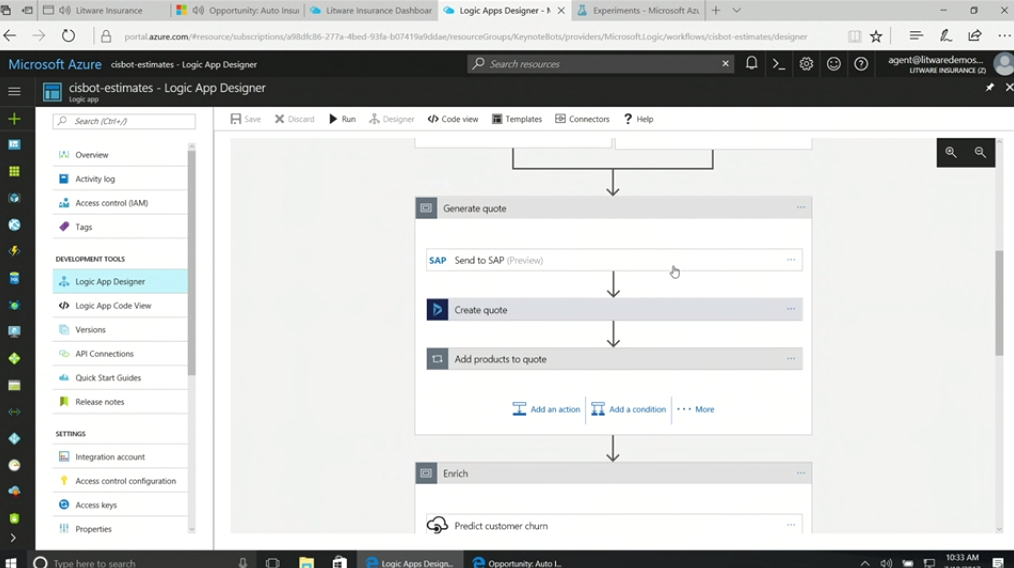
Task: Click the resource menu search box
Action: (124, 121)
